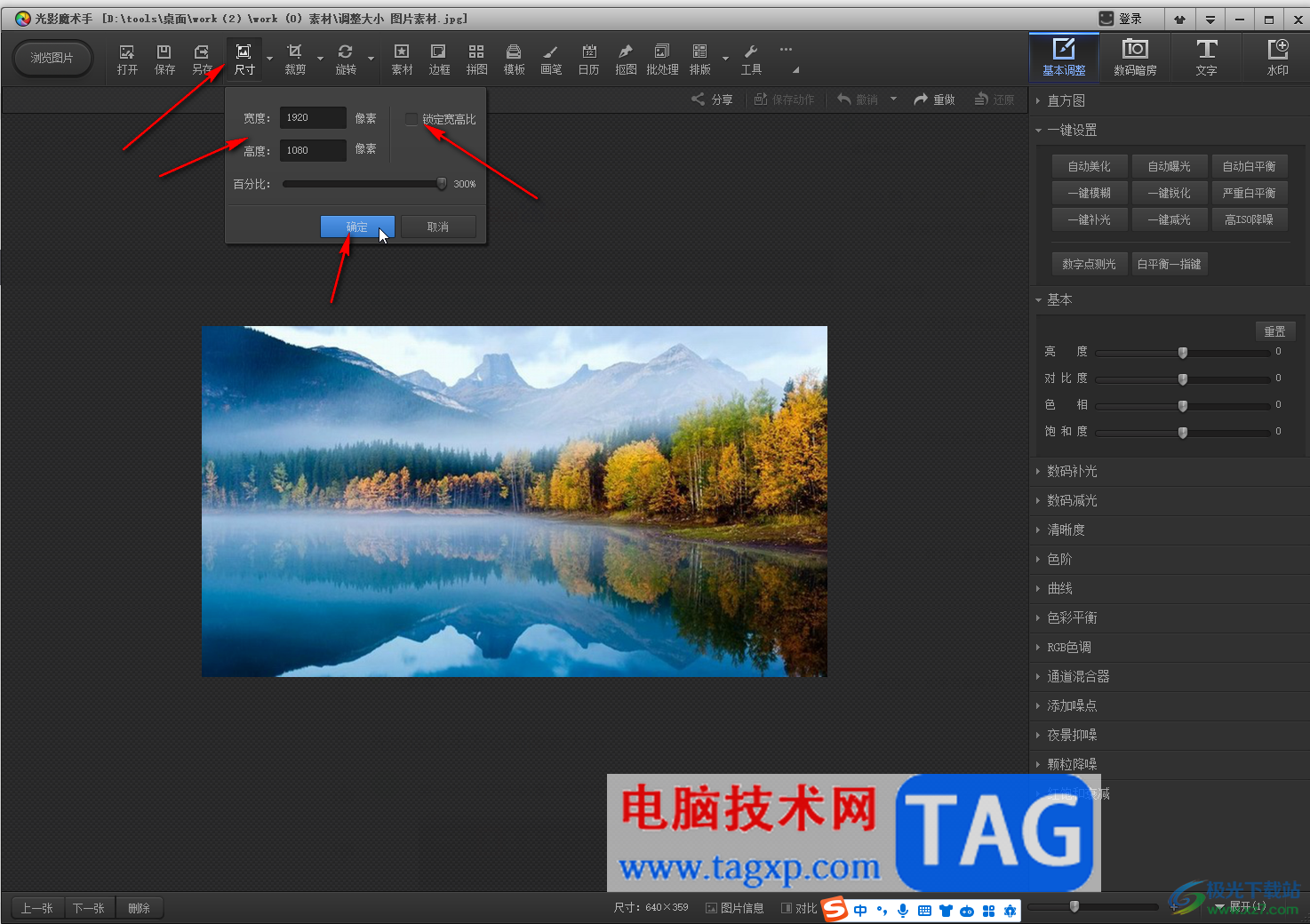The width and height of the screenshot is (1310, 924).
Task: Click the 高度 input field
Action: [x=313, y=150]
